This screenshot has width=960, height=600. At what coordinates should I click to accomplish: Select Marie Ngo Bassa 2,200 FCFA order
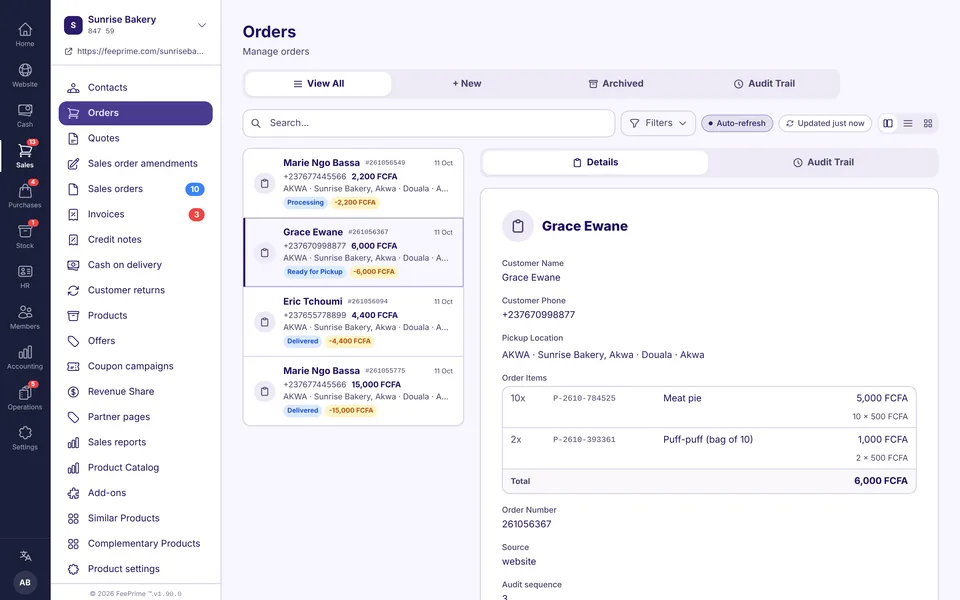point(353,183)
